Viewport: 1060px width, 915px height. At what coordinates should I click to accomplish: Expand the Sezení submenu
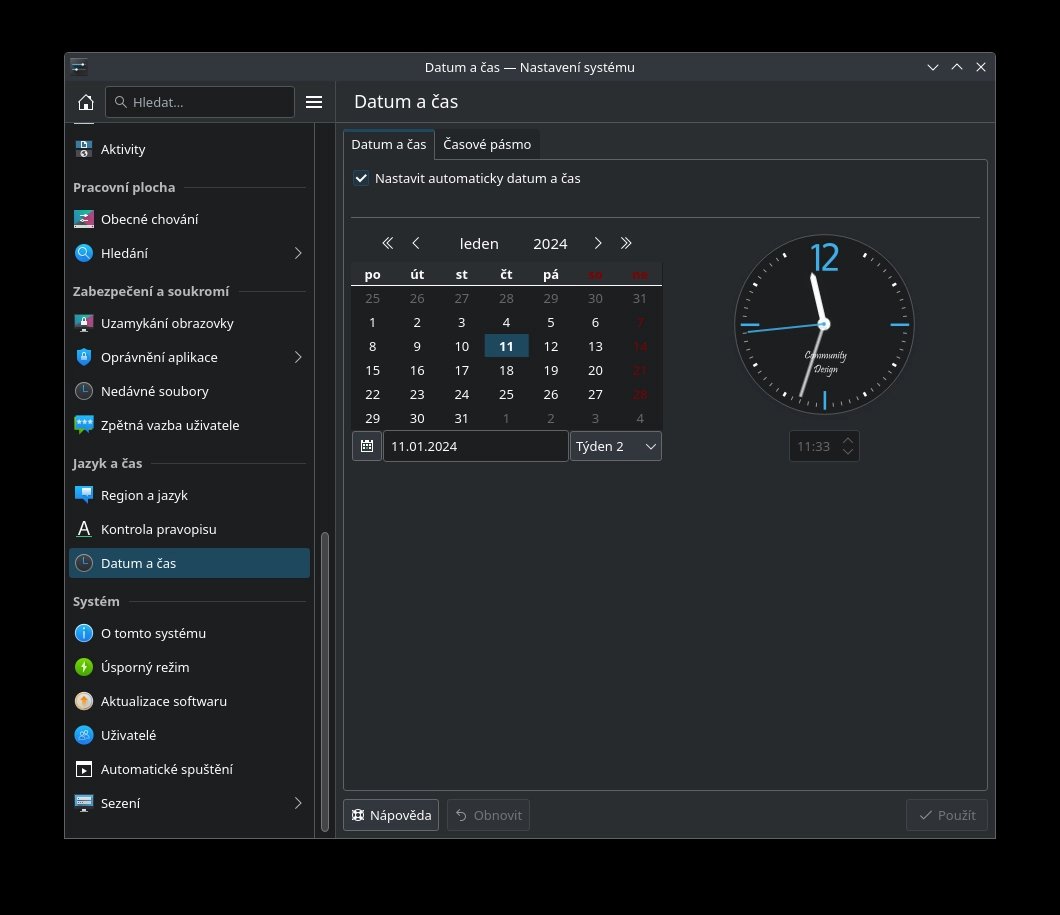(x=297, y=803)
